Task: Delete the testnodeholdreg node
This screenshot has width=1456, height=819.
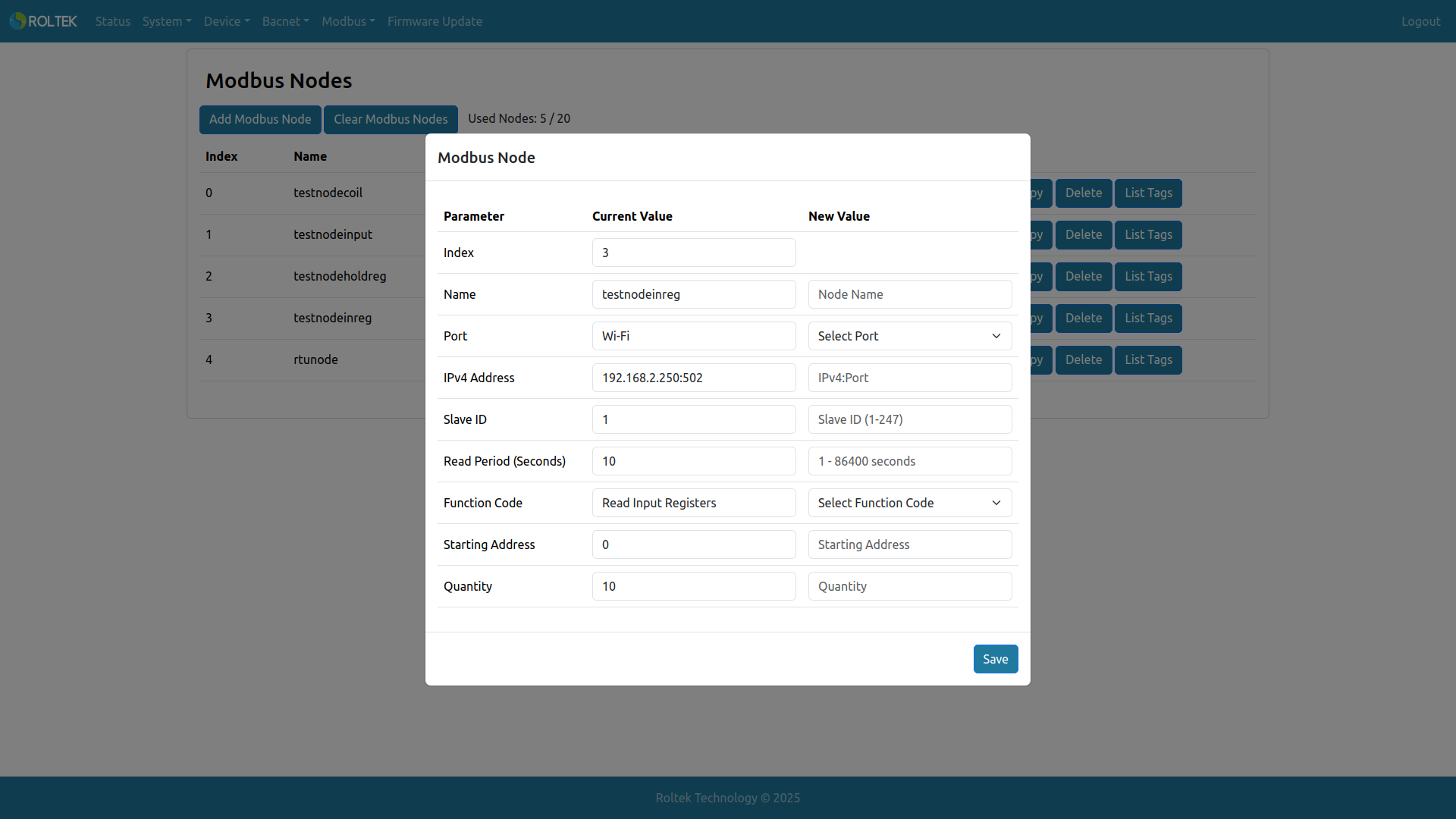Action: [1084, 277]
